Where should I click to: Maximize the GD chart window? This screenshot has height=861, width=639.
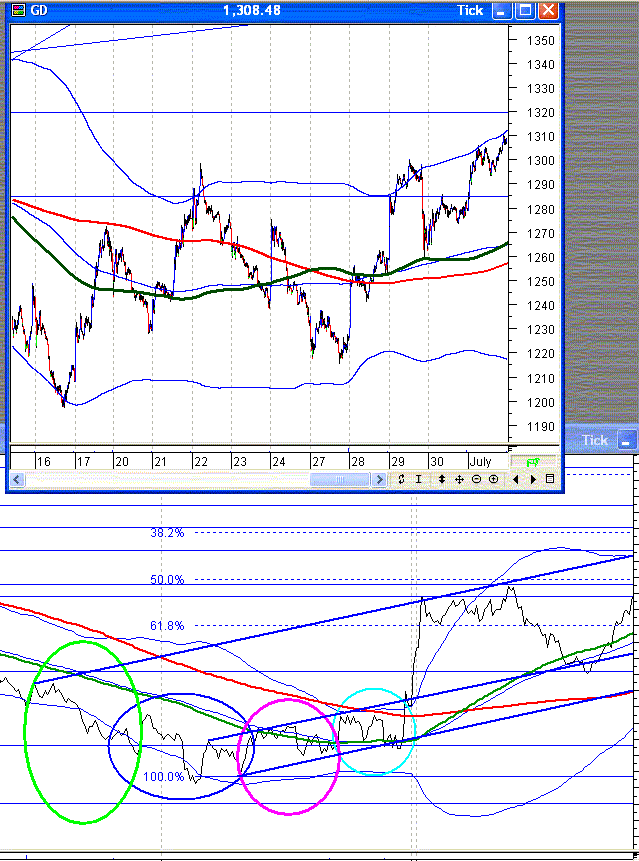click(x=525, y=10)
